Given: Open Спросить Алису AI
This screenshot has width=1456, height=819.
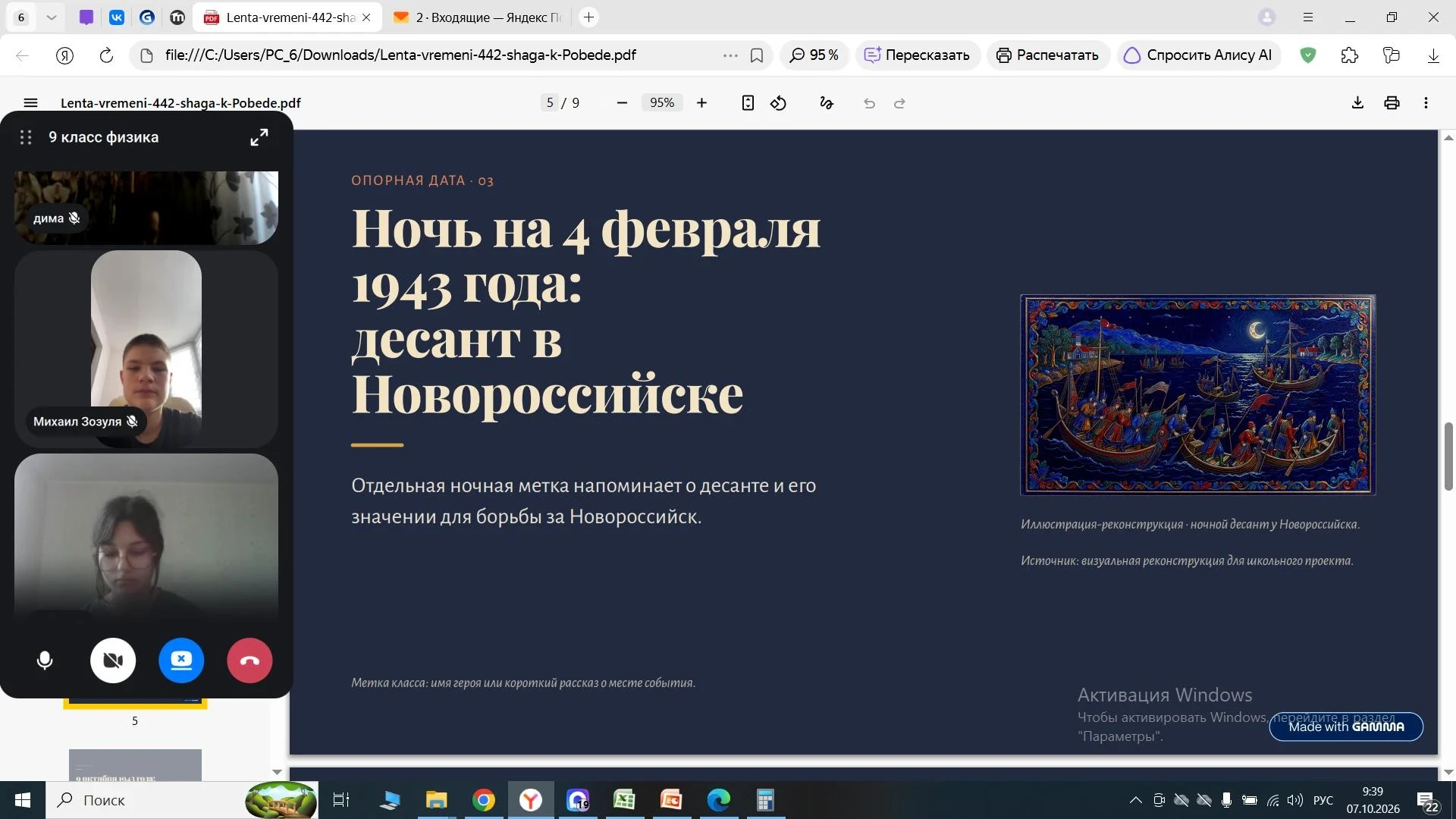Looking at the screenshot, I should 1199,55.
